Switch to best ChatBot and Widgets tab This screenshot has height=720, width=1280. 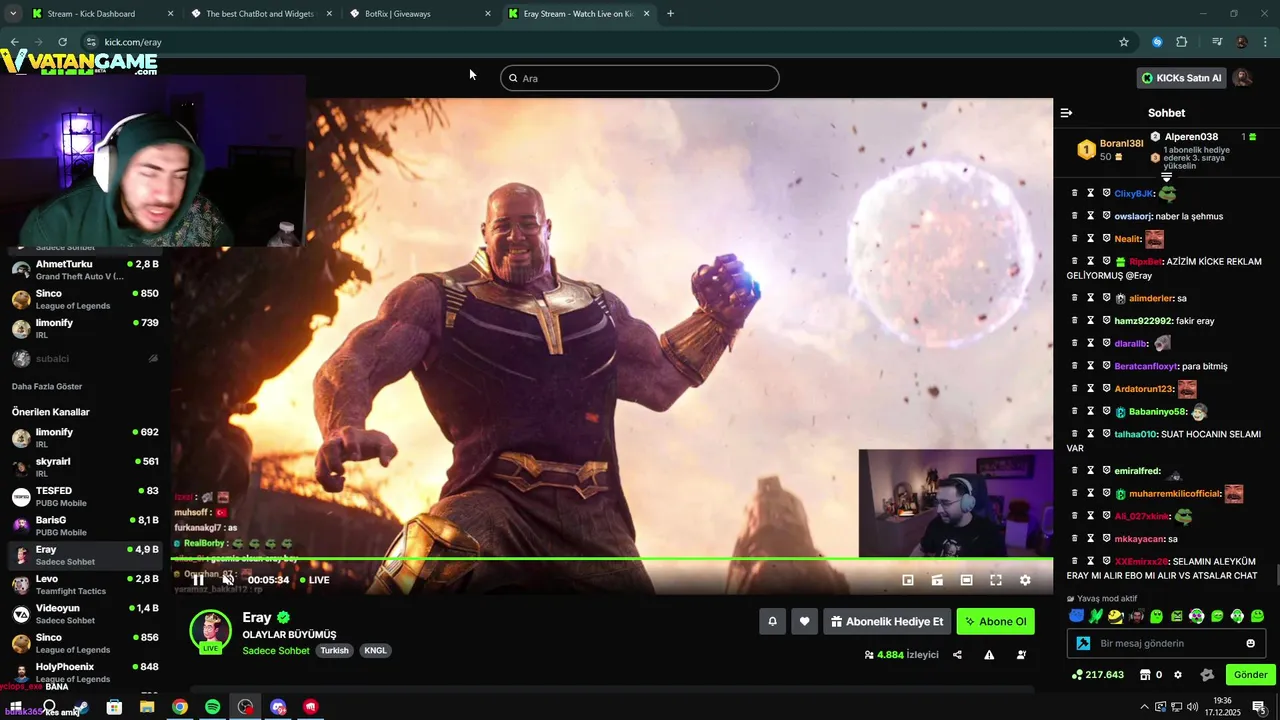pyautogui.click(x=260, y=14)
